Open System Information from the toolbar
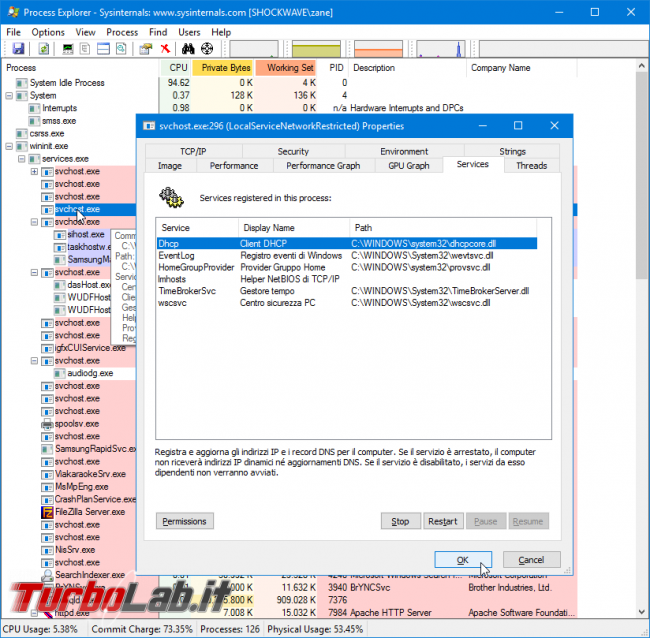This screenshot has width=650, height=638. coord(68,49)
